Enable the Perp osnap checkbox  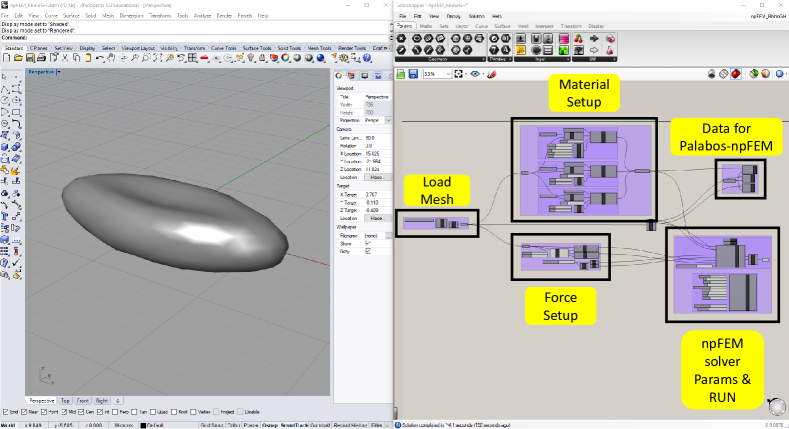coord(115,412)
